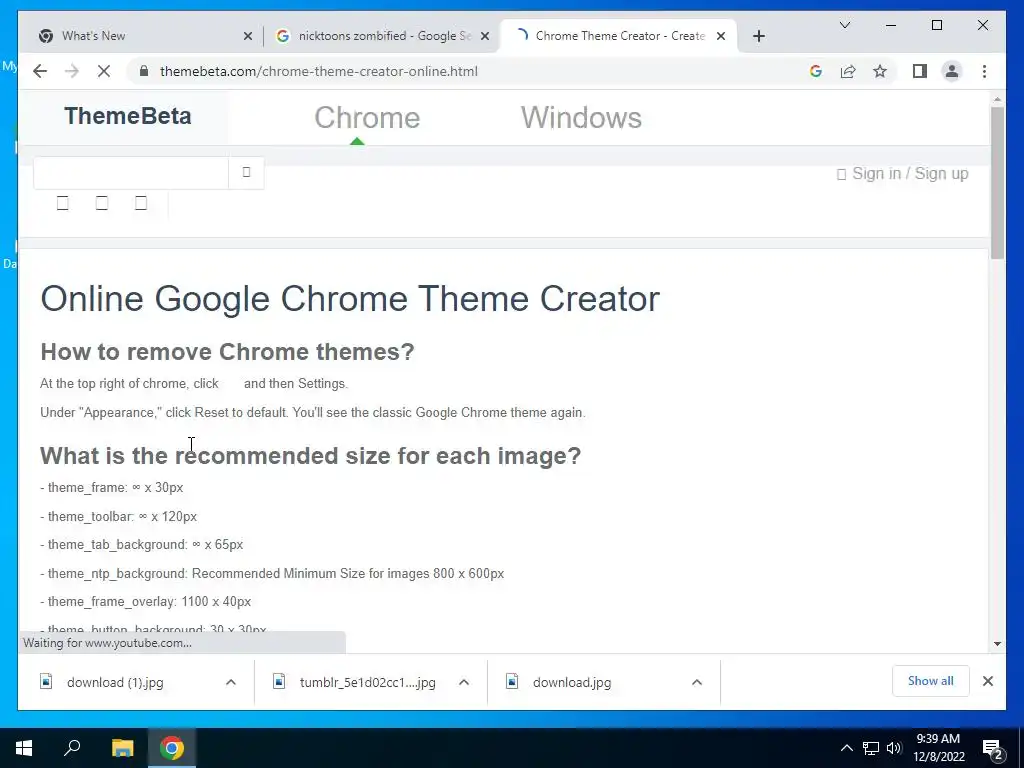Switch to the What's New tab
This screenshot has height=768, width=1024.
(140, 36)
